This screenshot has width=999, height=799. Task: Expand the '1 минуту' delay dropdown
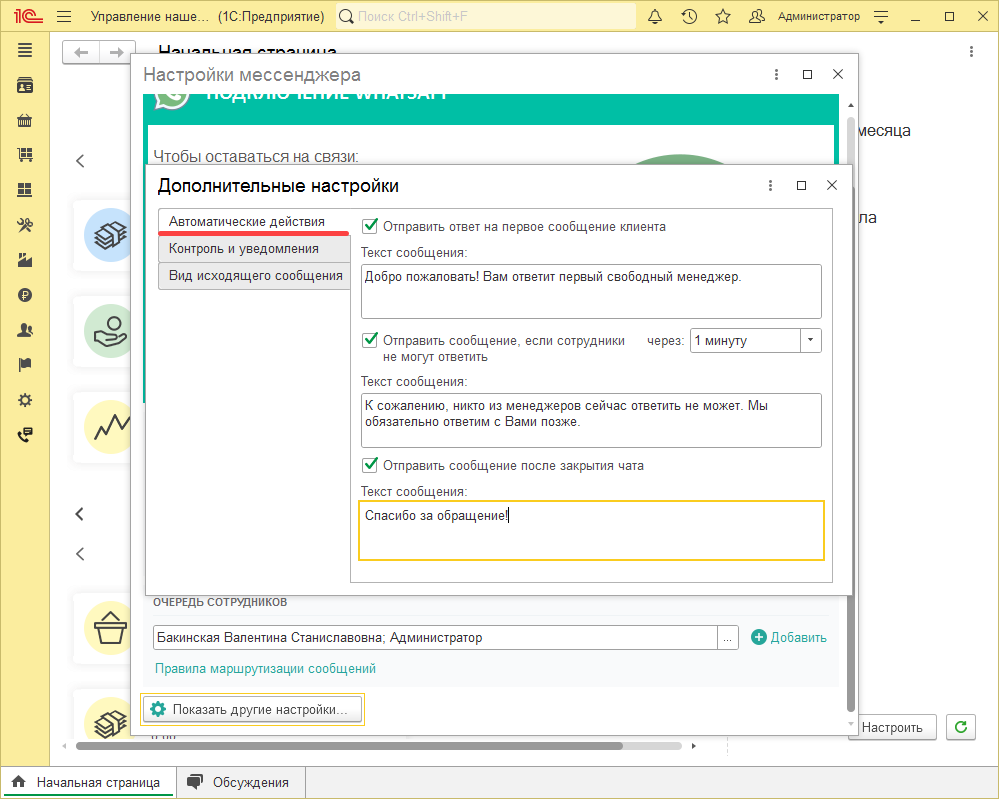pyautogui.click(x=811, y=340)
